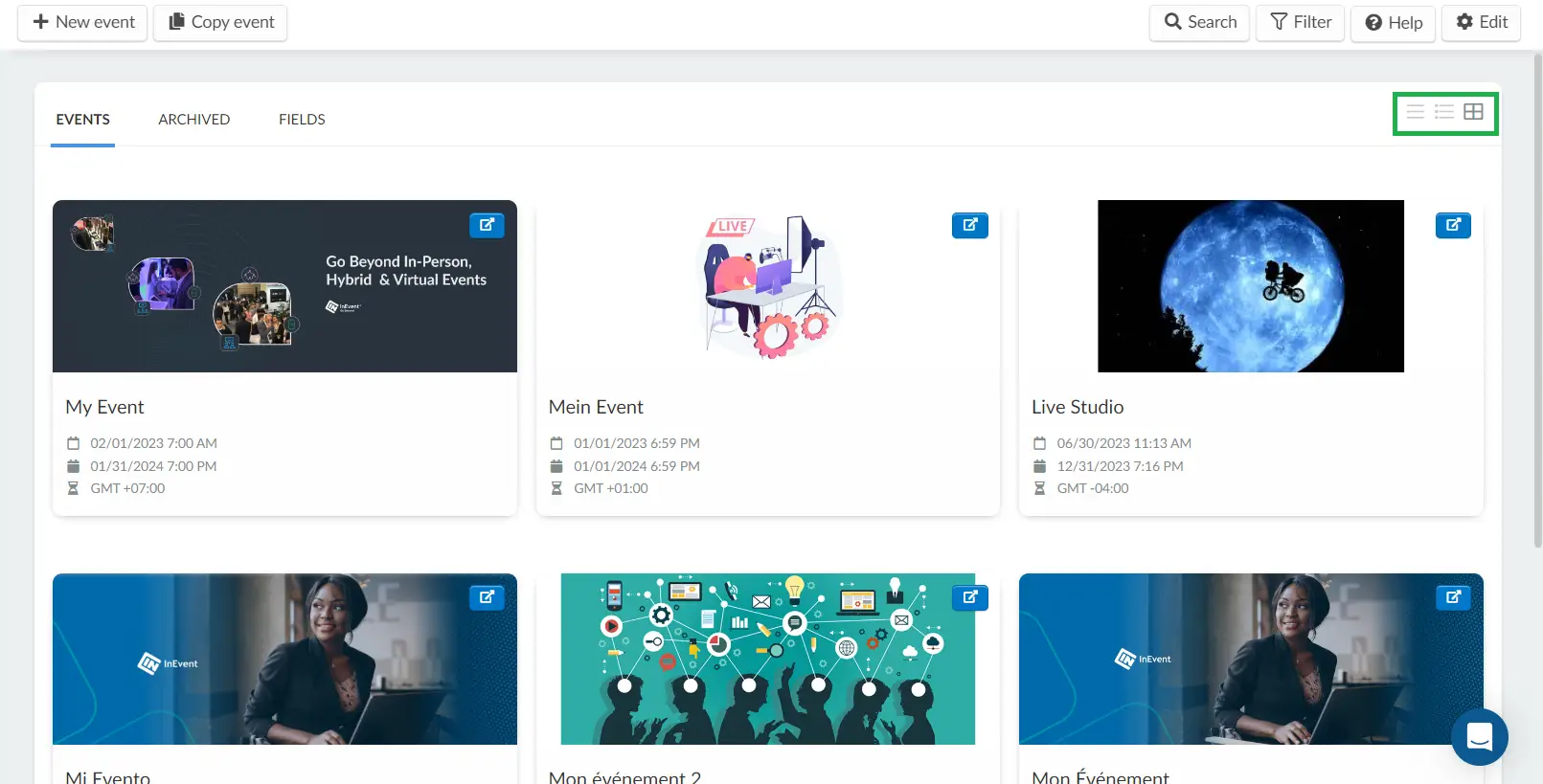The height and width of the screenshot is (784, 1543).
Task: Open Live Studio via external link icon
Action: click(x=1453, y=225)
